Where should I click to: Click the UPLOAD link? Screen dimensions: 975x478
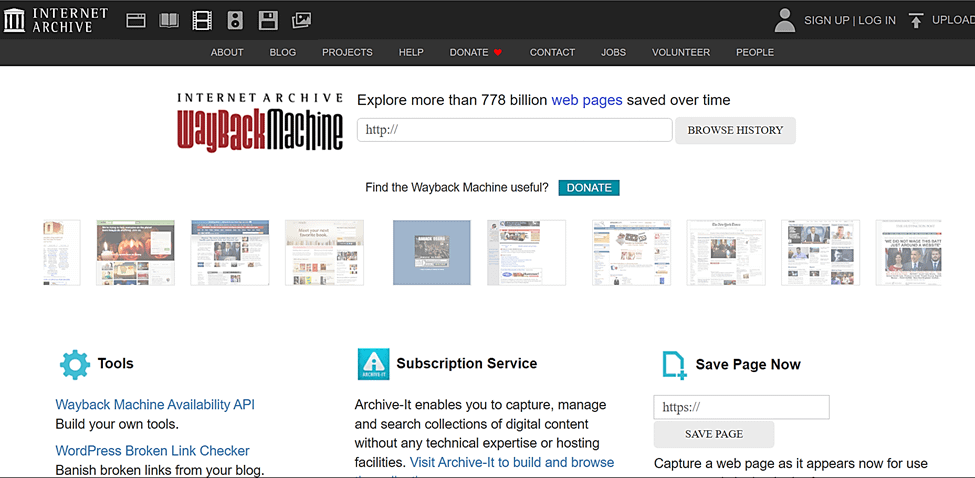click(x=953, y=21)
